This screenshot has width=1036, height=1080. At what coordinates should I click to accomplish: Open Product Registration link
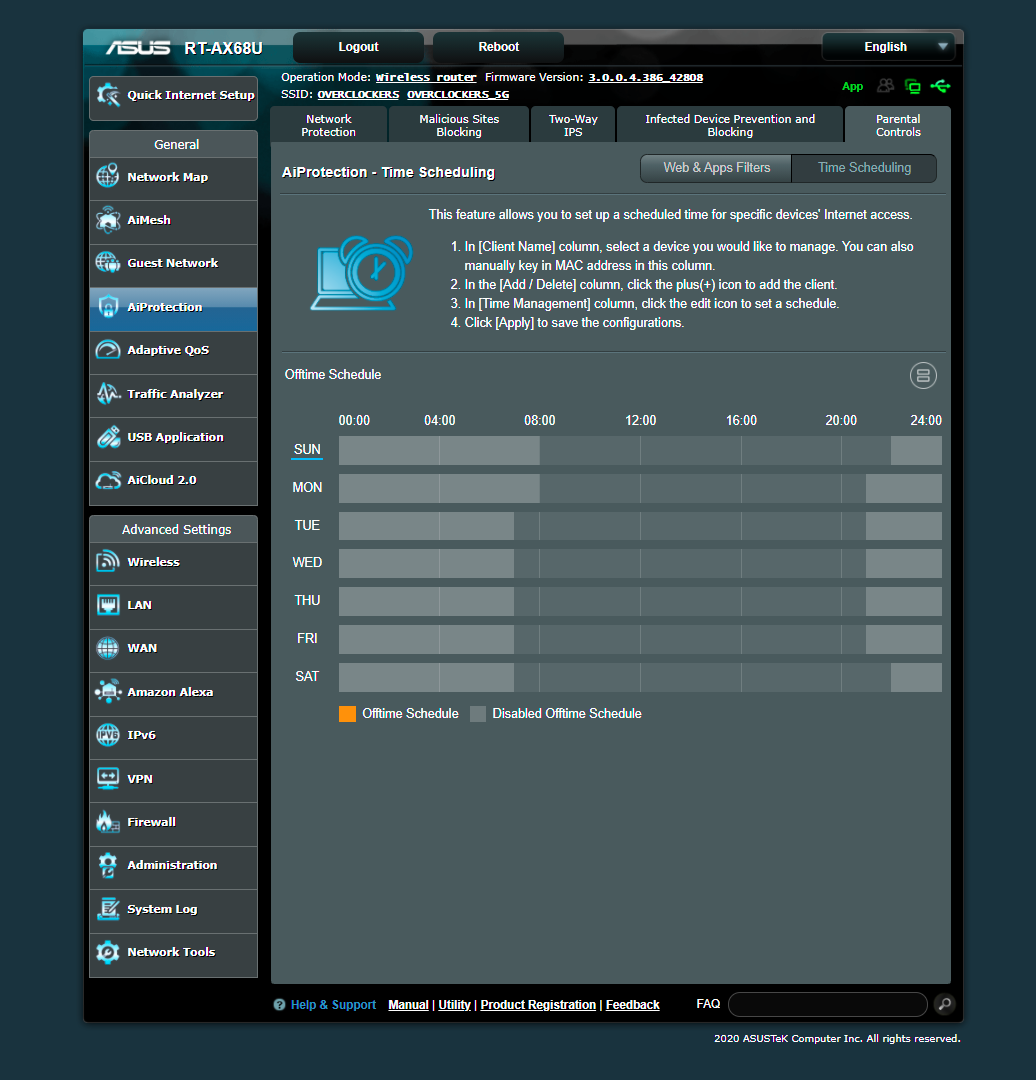(538, 1005)
